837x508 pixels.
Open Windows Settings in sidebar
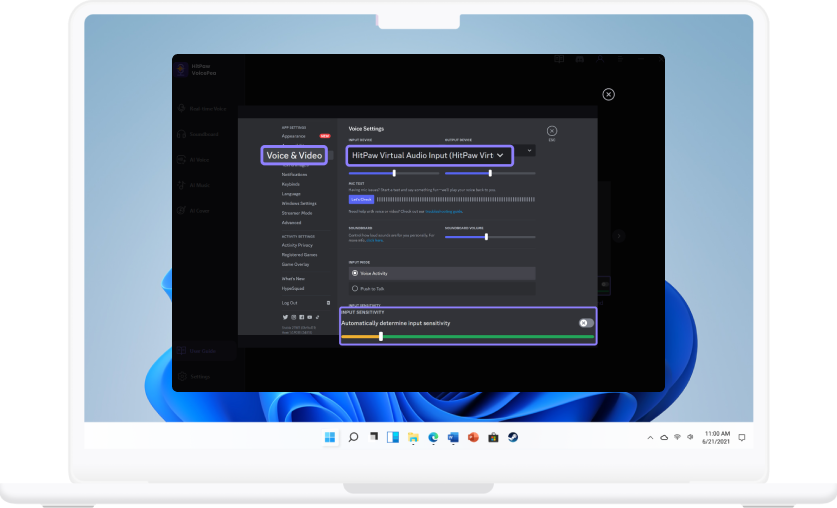pyautogui.click(x=299, y=203)
